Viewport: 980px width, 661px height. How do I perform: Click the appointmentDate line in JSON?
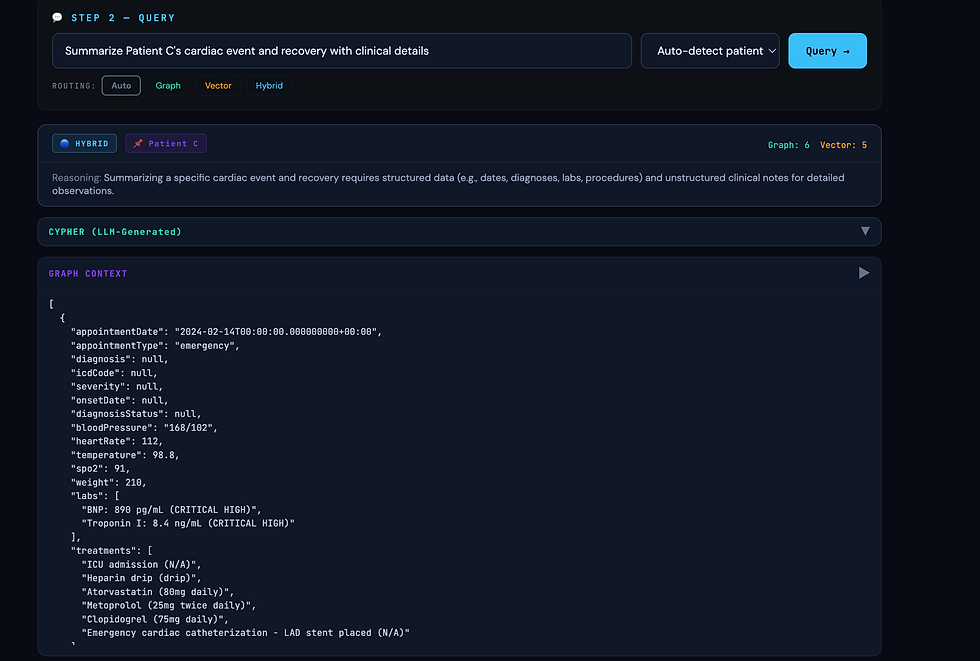(227, 331)
